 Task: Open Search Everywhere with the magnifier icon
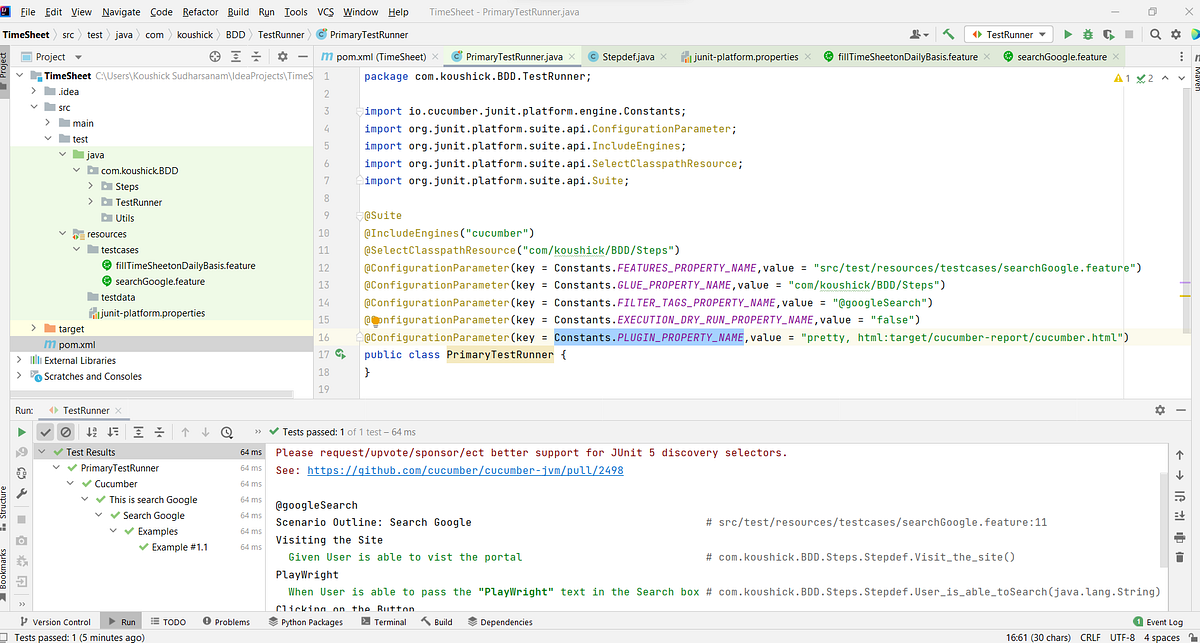[1155, 33]
